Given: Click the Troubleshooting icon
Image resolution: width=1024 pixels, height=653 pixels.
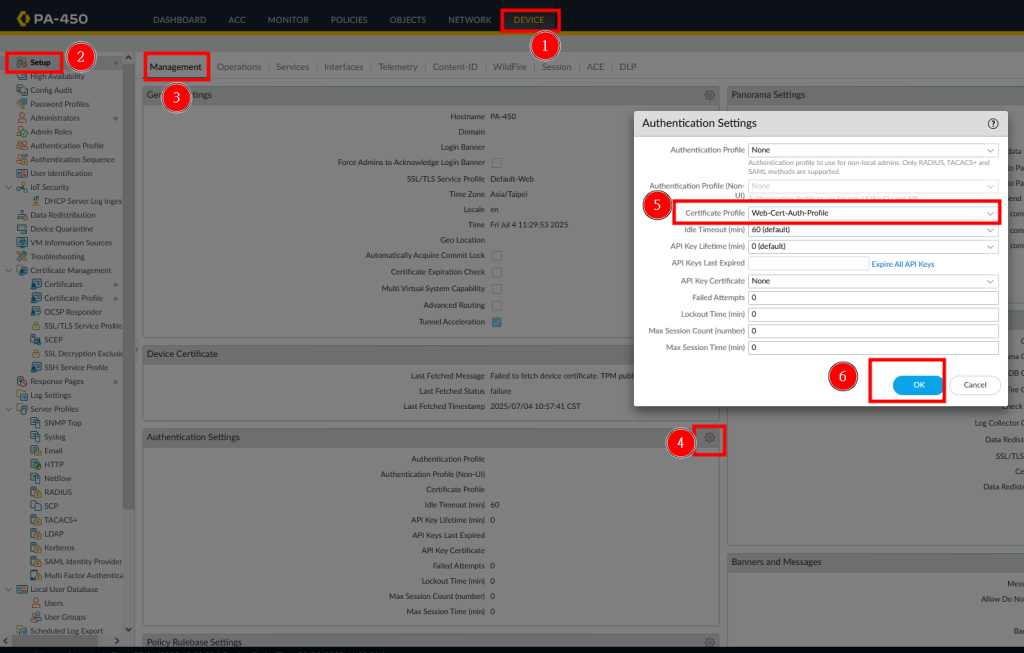Looking at the screenshot, I should (x=22, y=257).
